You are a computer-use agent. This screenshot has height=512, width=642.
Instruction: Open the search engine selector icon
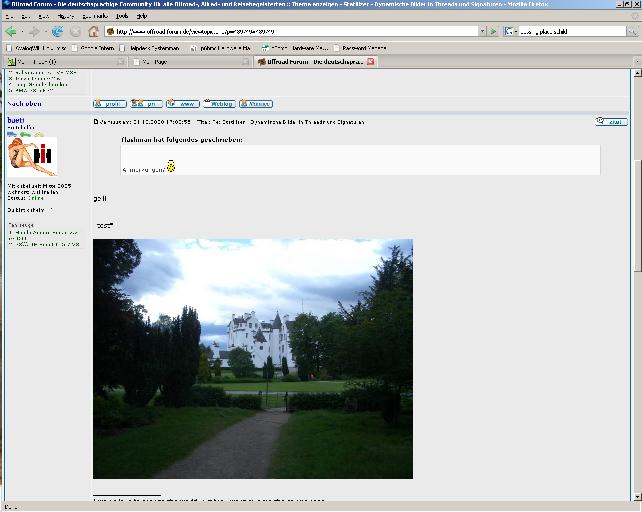tap(509, 31)
